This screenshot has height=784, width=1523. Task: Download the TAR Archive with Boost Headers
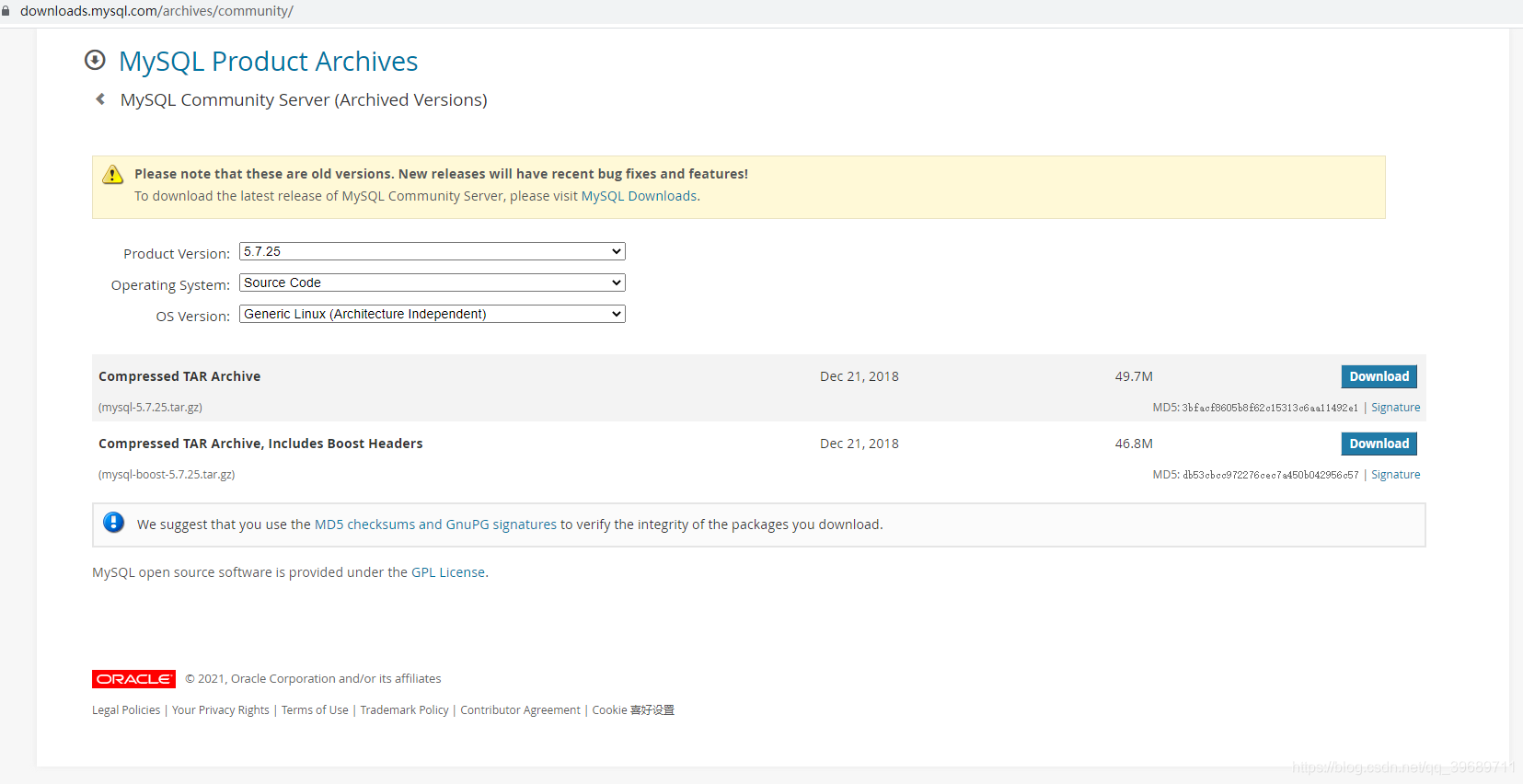click(x=1379, y=444)
